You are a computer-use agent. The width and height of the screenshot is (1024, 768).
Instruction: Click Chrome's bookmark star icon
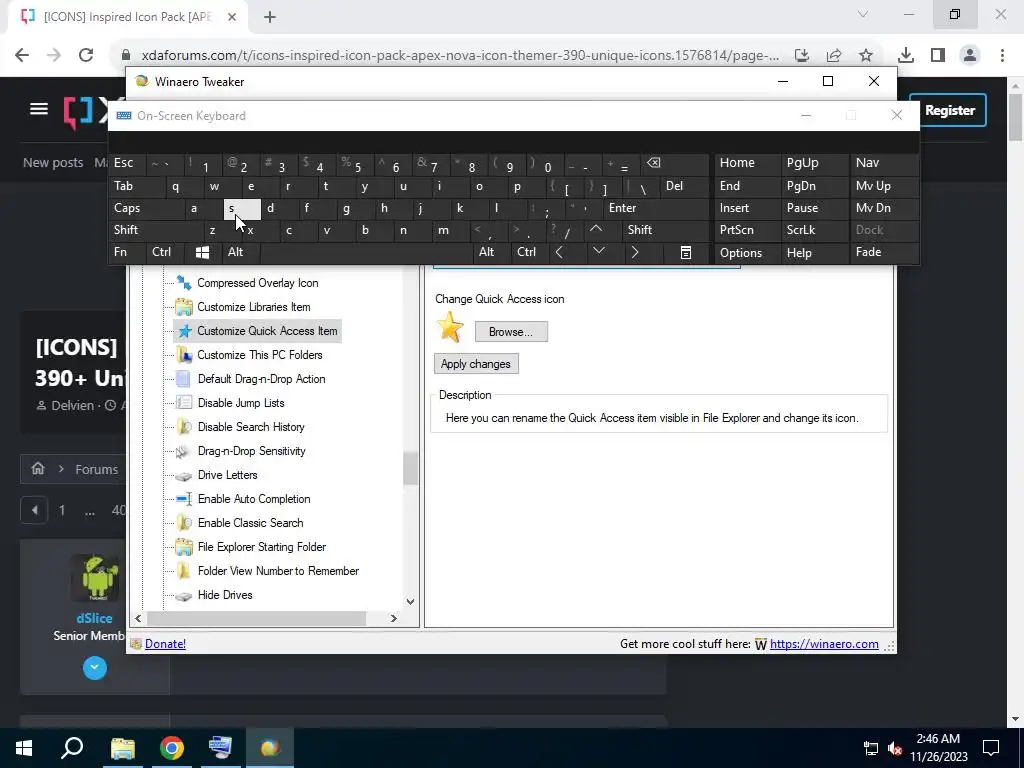[866, 56]
